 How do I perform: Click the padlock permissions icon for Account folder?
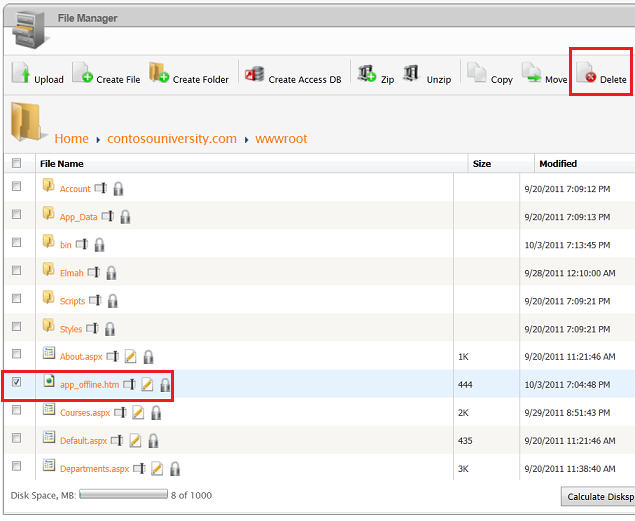click(118, 188)
